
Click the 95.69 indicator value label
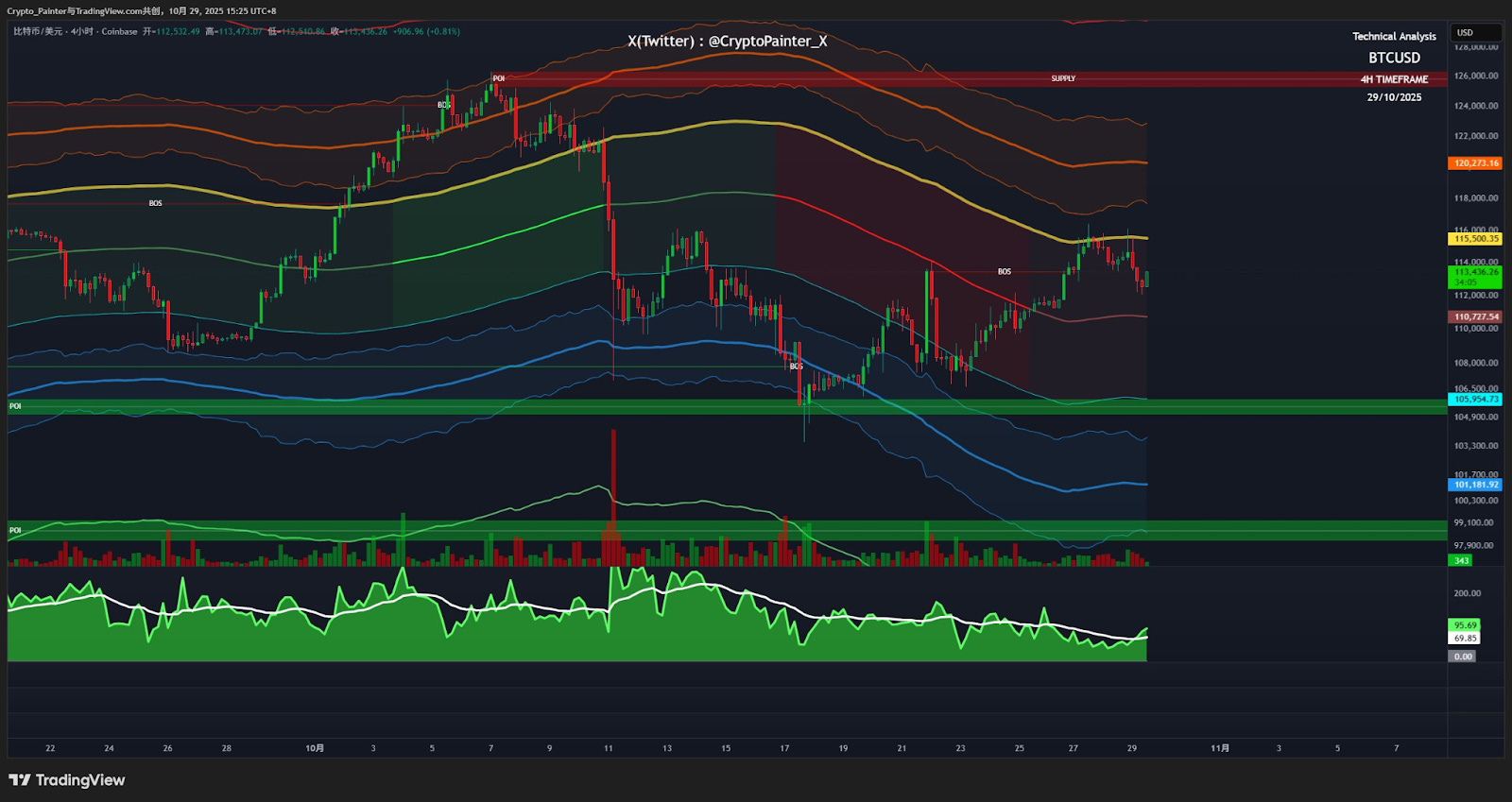(x=1465, y=625)
